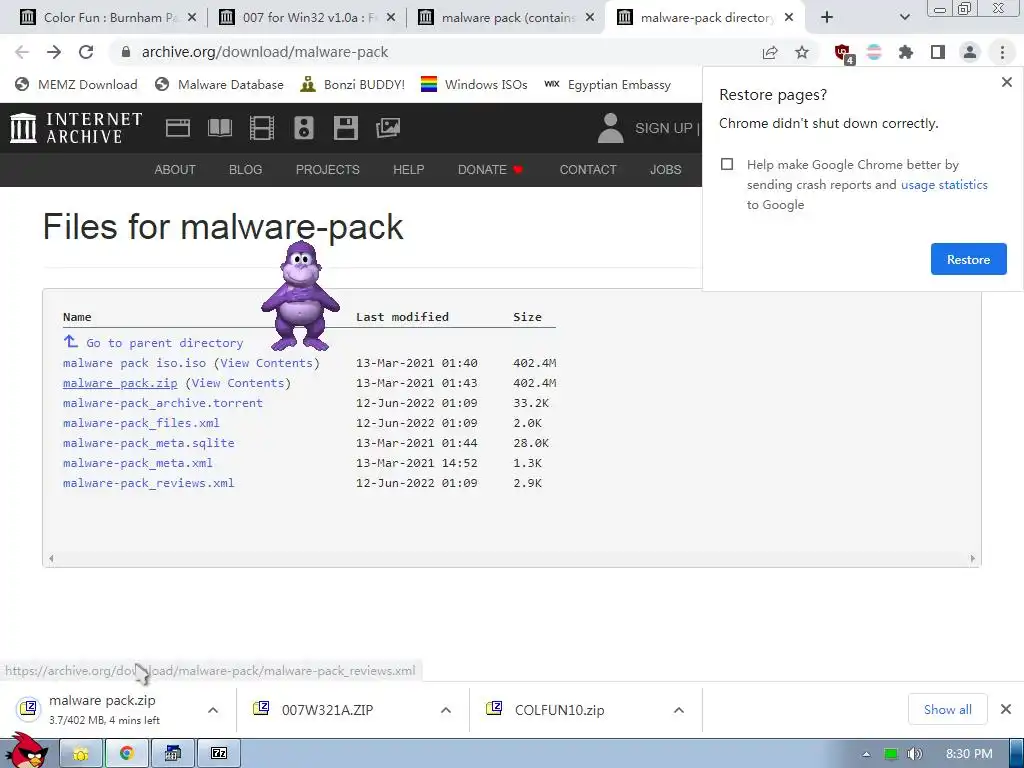Click the SIGN UP link
Viewport: 1024px width, 768px height.
(x=664, y=128)
